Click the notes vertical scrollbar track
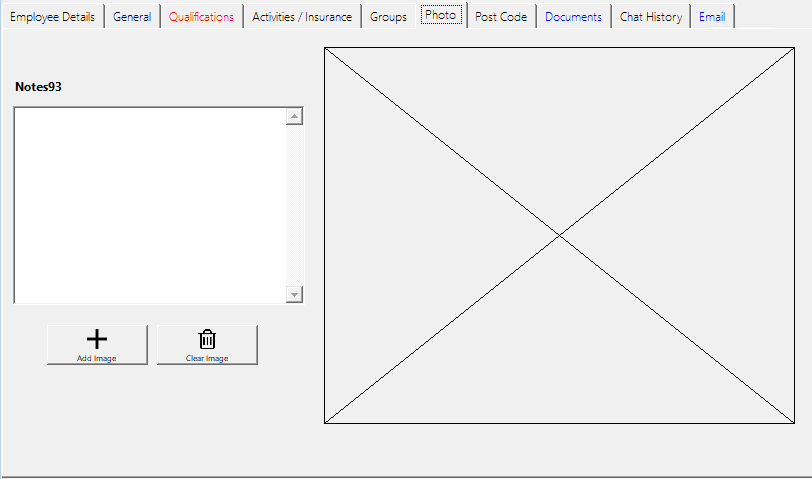Screen dimensions: 812x479 pos(294,205)
